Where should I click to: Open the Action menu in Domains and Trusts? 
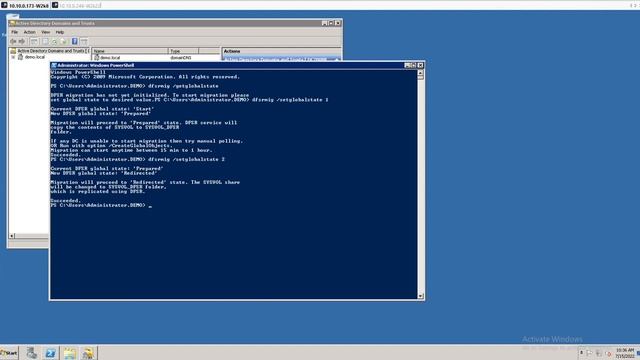pyautogui.click(x=29, y=32)
